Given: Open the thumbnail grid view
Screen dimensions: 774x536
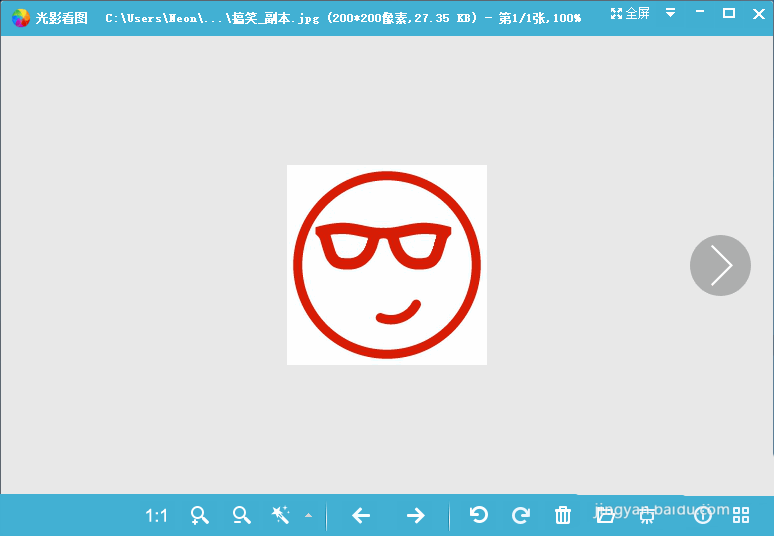Looking at the screenshot, I should pyautogui.click(x=741, y=515).
